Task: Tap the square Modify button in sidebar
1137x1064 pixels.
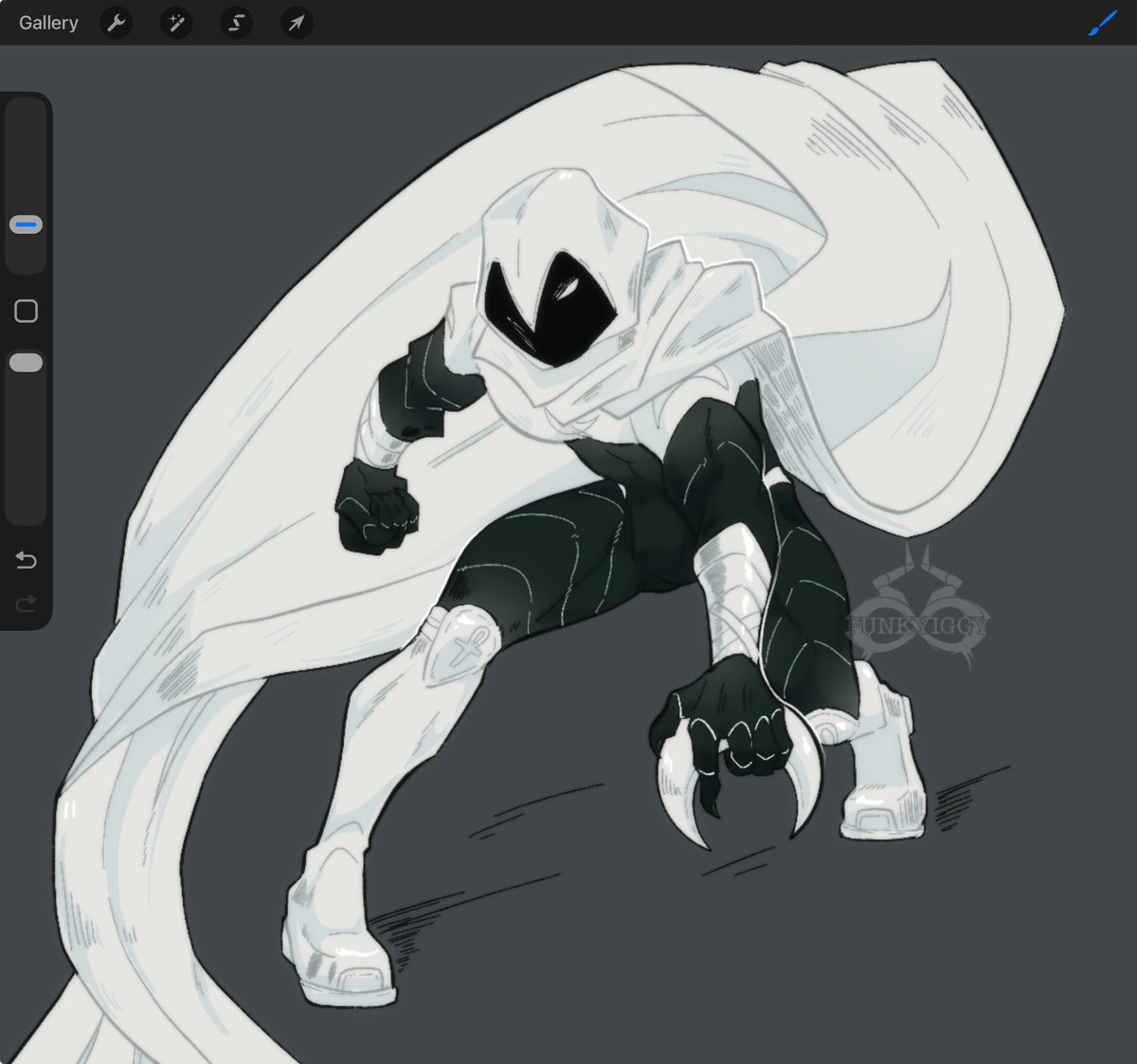Action: click(x=26, y=311)
